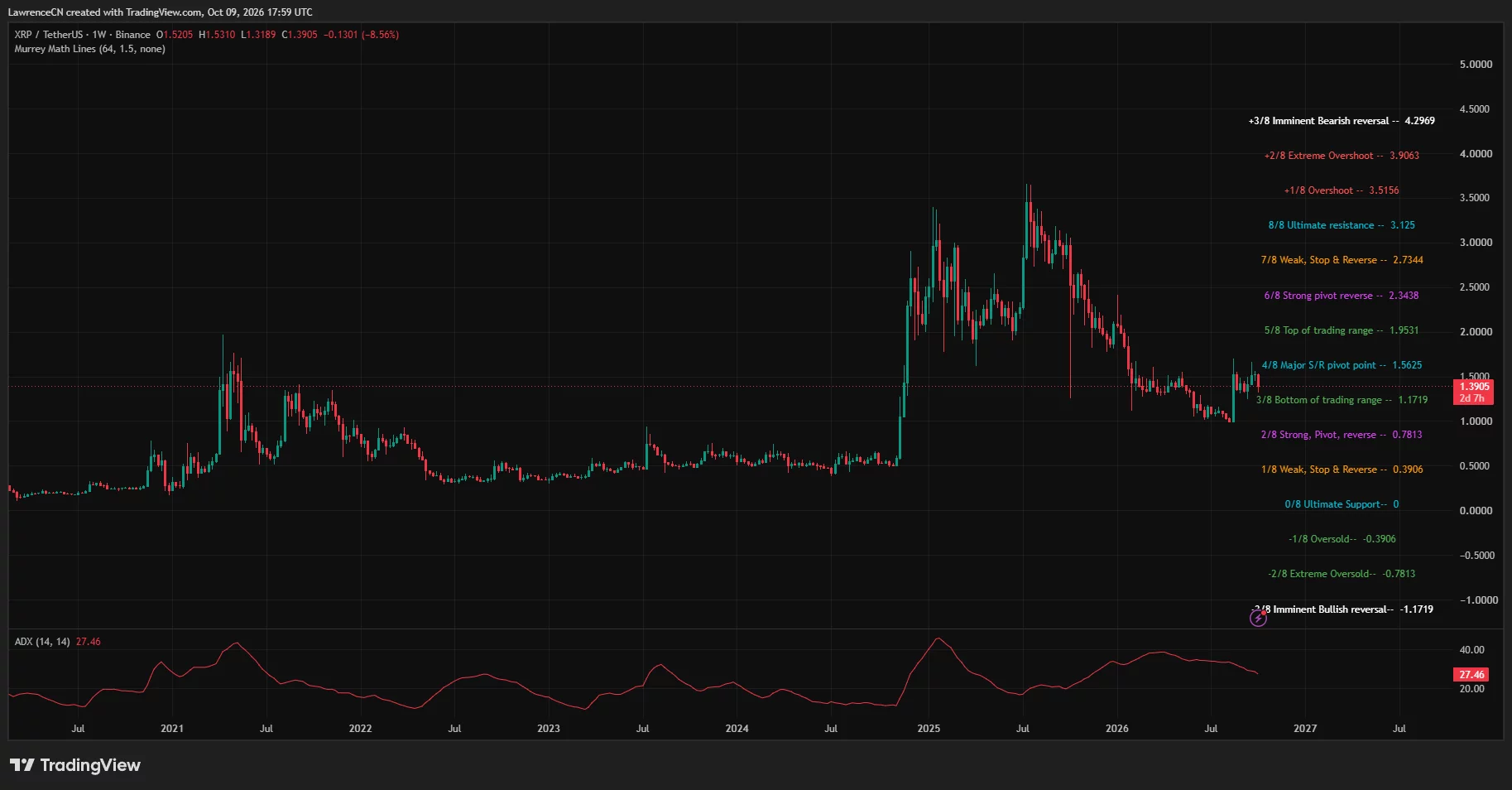Click the 2027 label on the time axis
This screenshot has height=790, width=1512.
coord(1305,729)
